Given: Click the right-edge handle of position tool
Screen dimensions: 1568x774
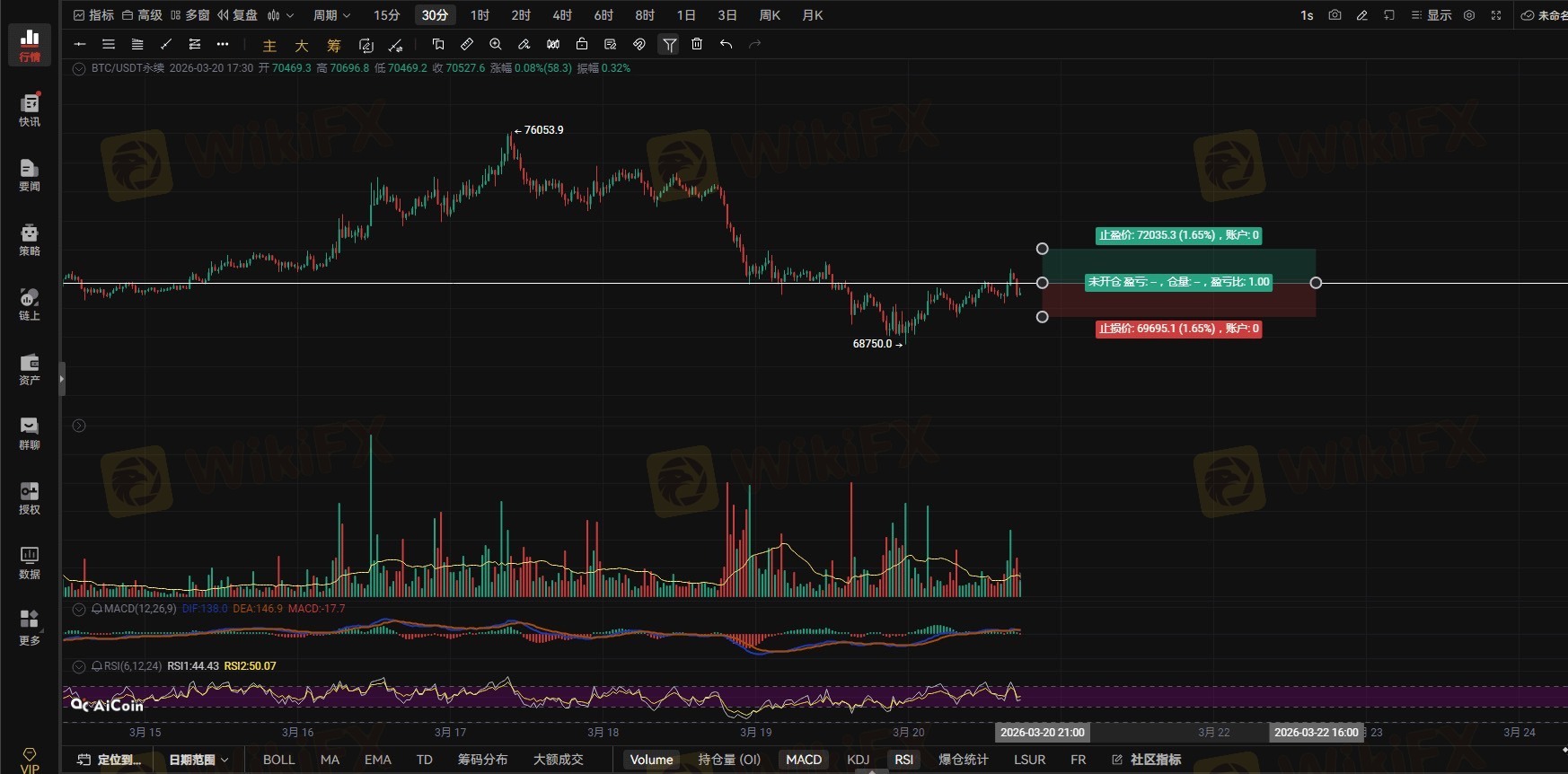Looking at the screenshot, I should (1316, 283).
